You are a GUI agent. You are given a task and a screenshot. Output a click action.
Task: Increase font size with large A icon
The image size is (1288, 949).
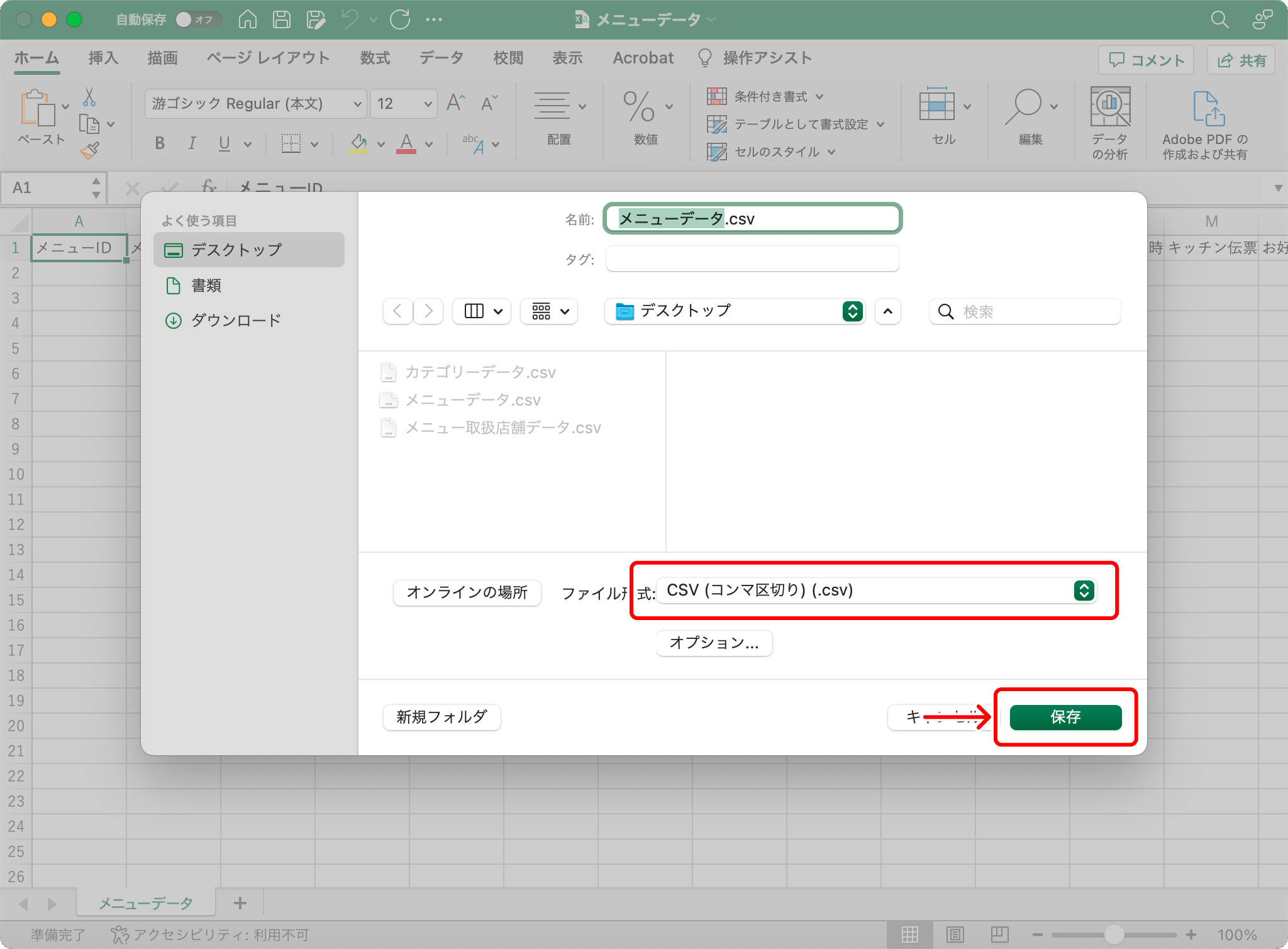tap(456, 103)
